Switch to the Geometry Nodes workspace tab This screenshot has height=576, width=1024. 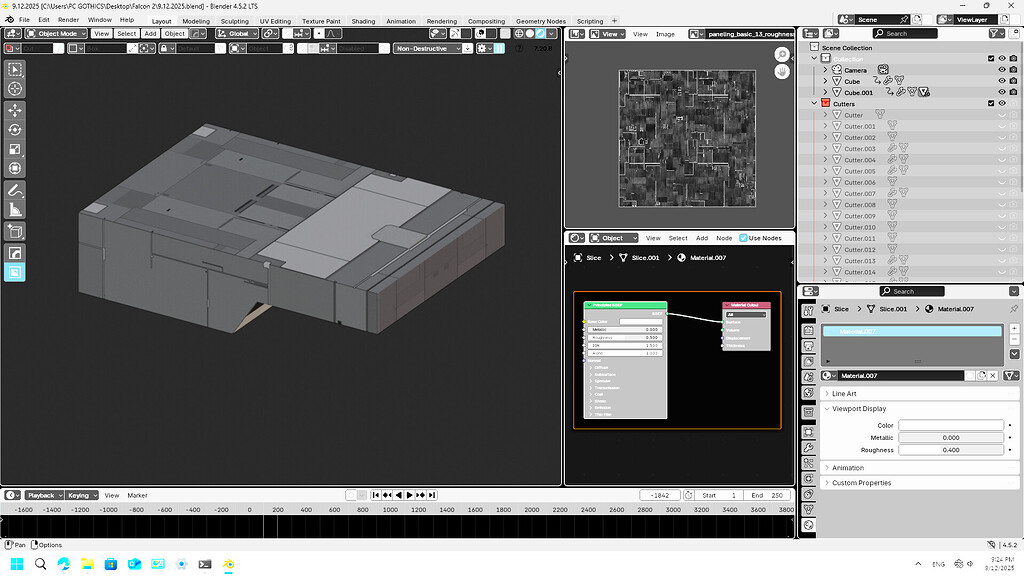[541, 21]
